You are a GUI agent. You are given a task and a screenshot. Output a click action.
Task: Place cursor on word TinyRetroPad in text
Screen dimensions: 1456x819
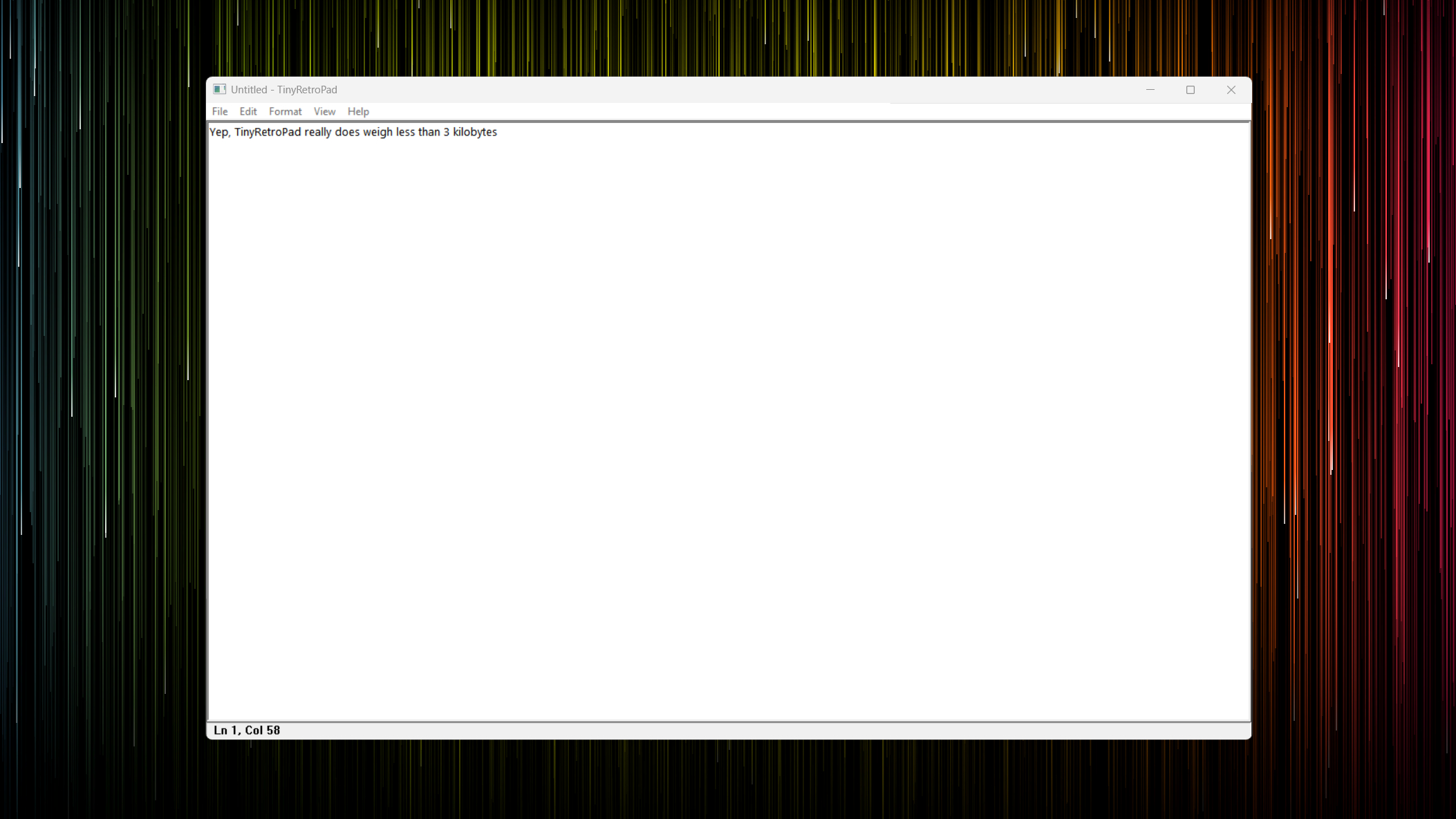click(x=268, y=132)
